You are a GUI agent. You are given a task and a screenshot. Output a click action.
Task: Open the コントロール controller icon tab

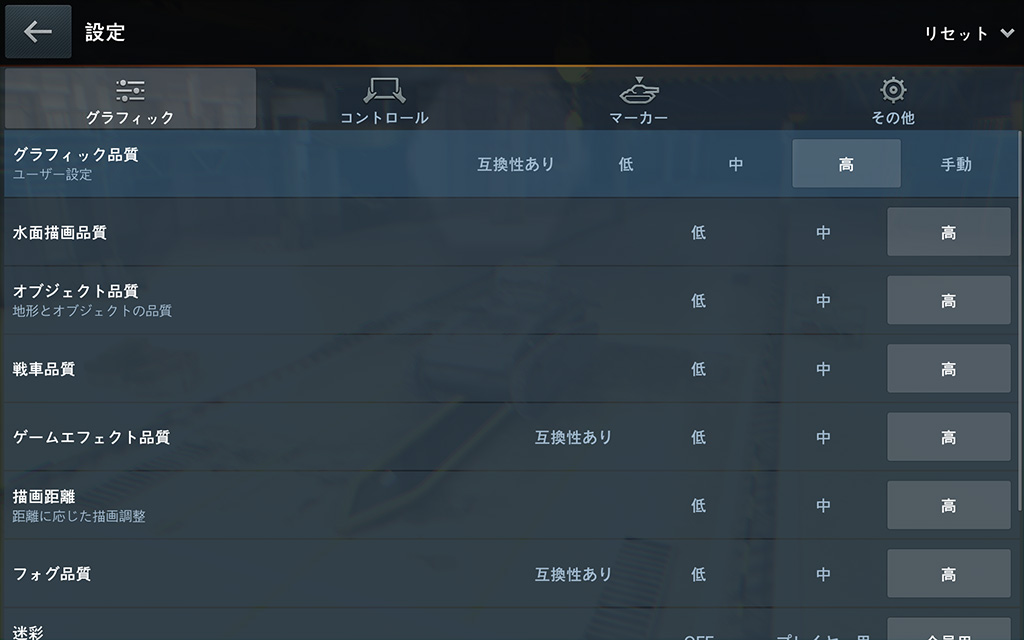coord(385,99)
